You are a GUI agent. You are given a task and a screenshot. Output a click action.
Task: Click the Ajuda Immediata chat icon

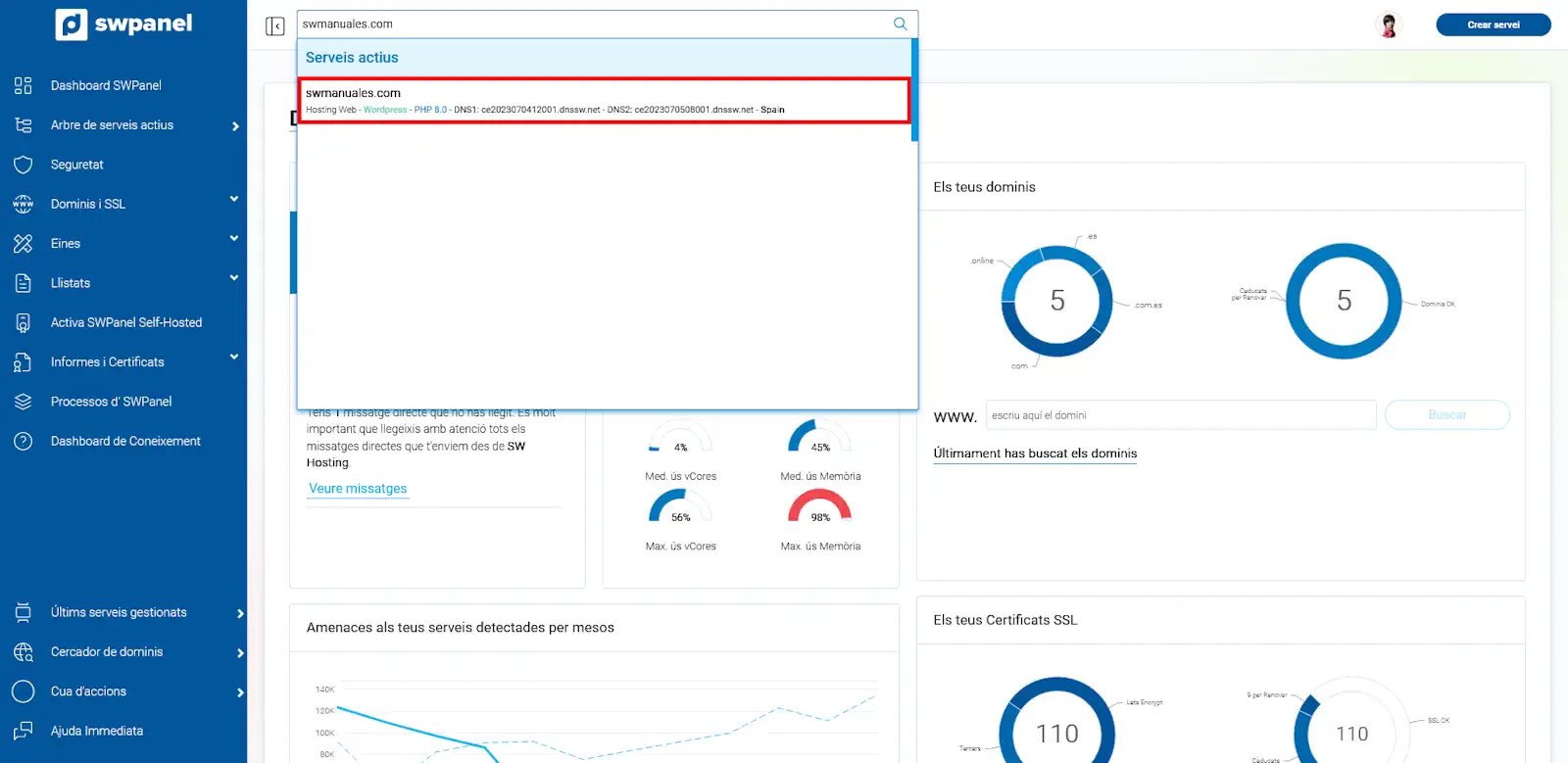click(24, 731)
